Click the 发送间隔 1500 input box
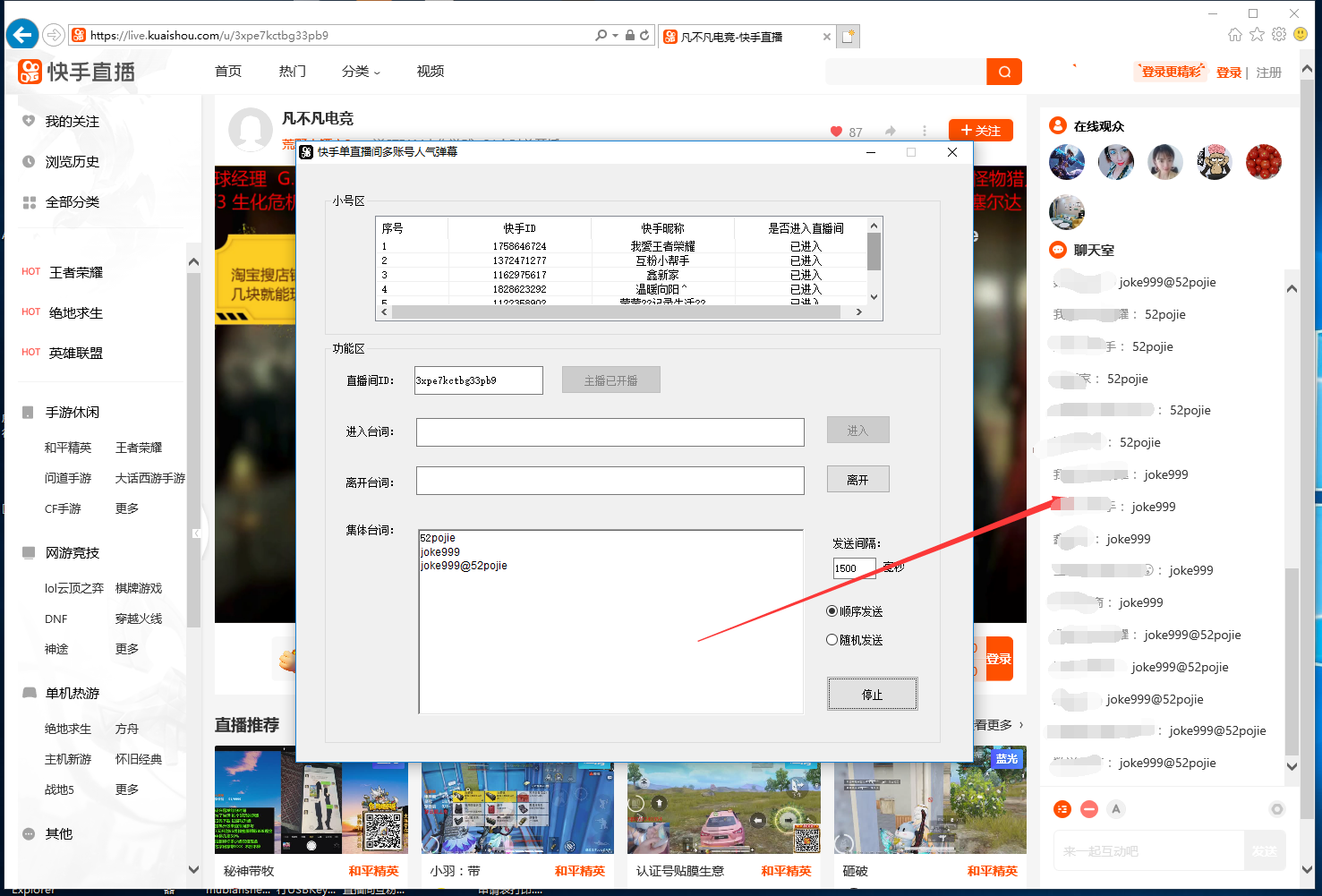 [x=855, y=568]
